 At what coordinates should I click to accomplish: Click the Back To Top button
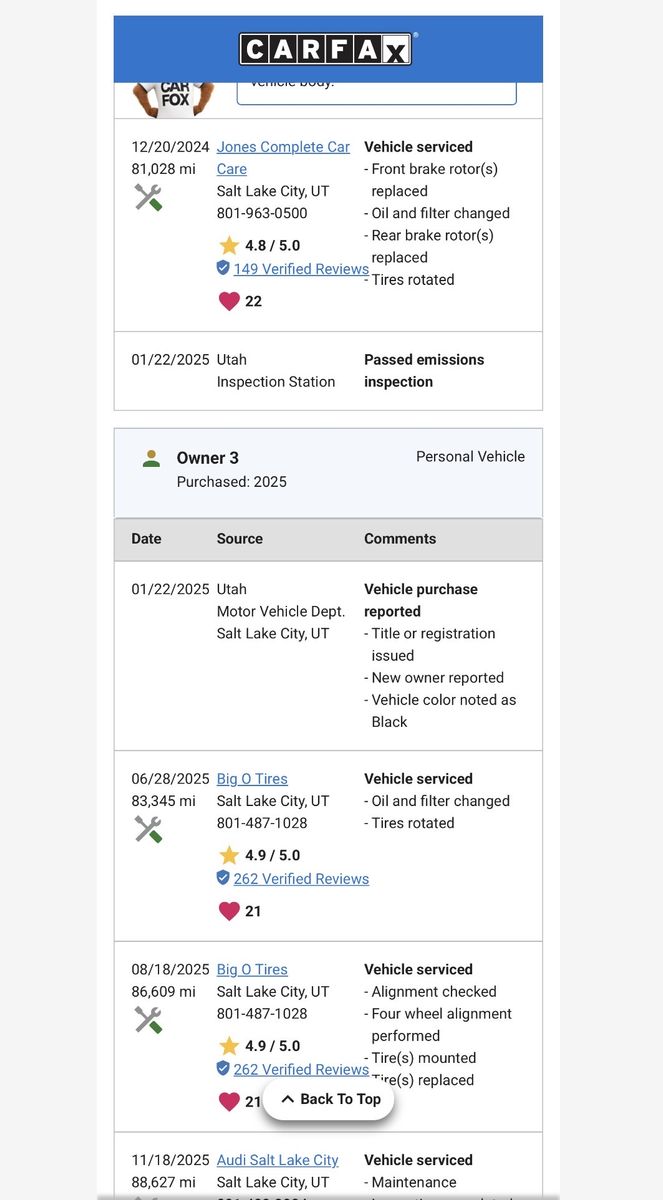tap(329, 1099)
